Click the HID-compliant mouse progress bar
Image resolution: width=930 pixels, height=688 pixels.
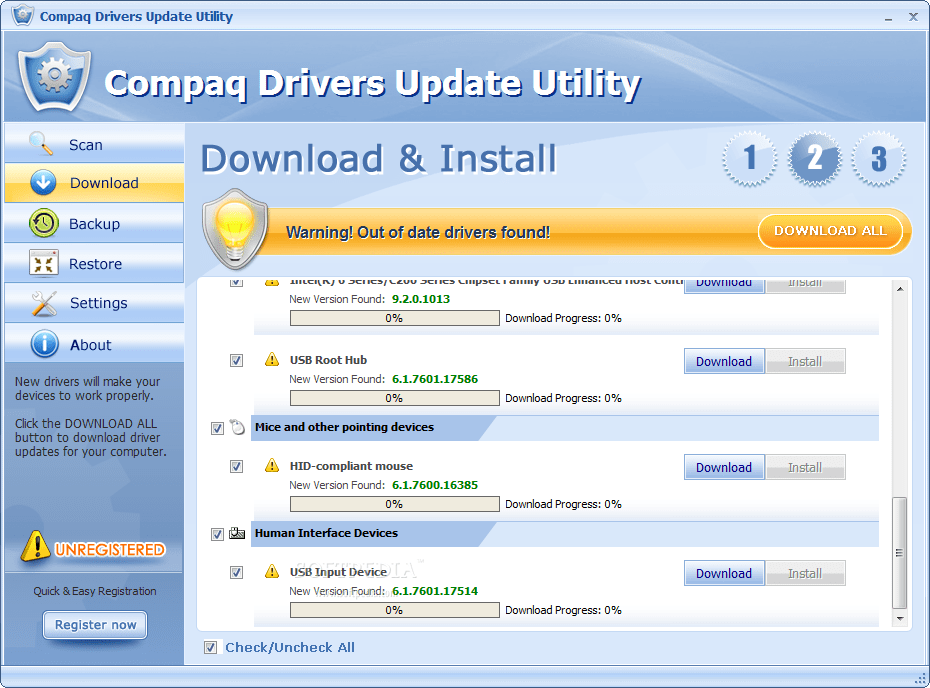point(394,504)
